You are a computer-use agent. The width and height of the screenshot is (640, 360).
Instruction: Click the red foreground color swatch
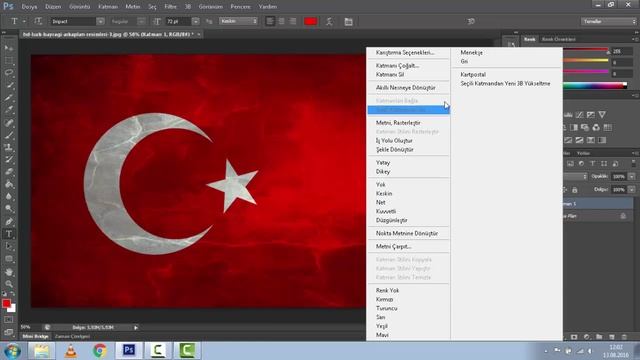[6, 304]
